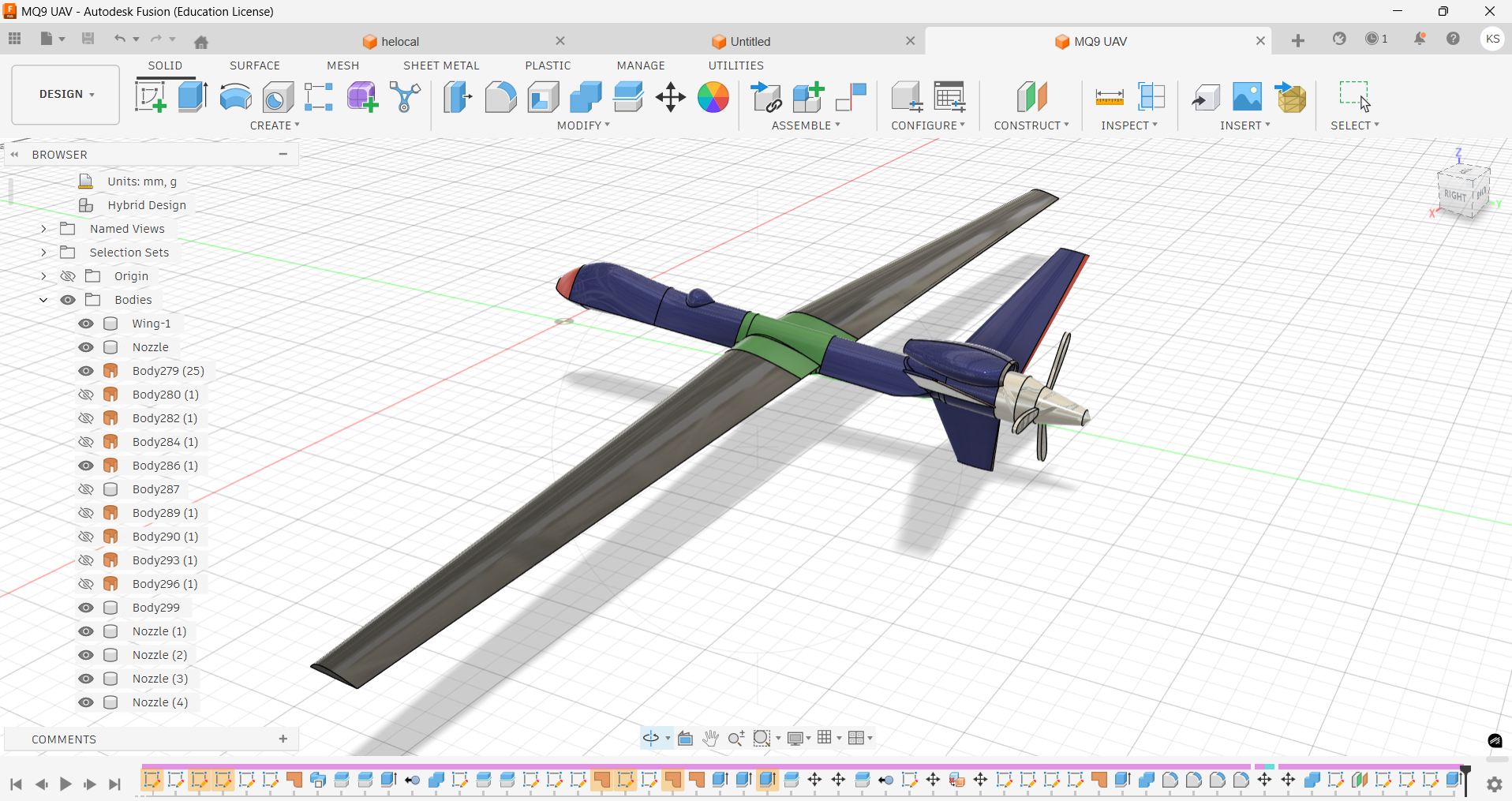
Task: Collapse the Bodies folder
Action: tap(44, 300)
